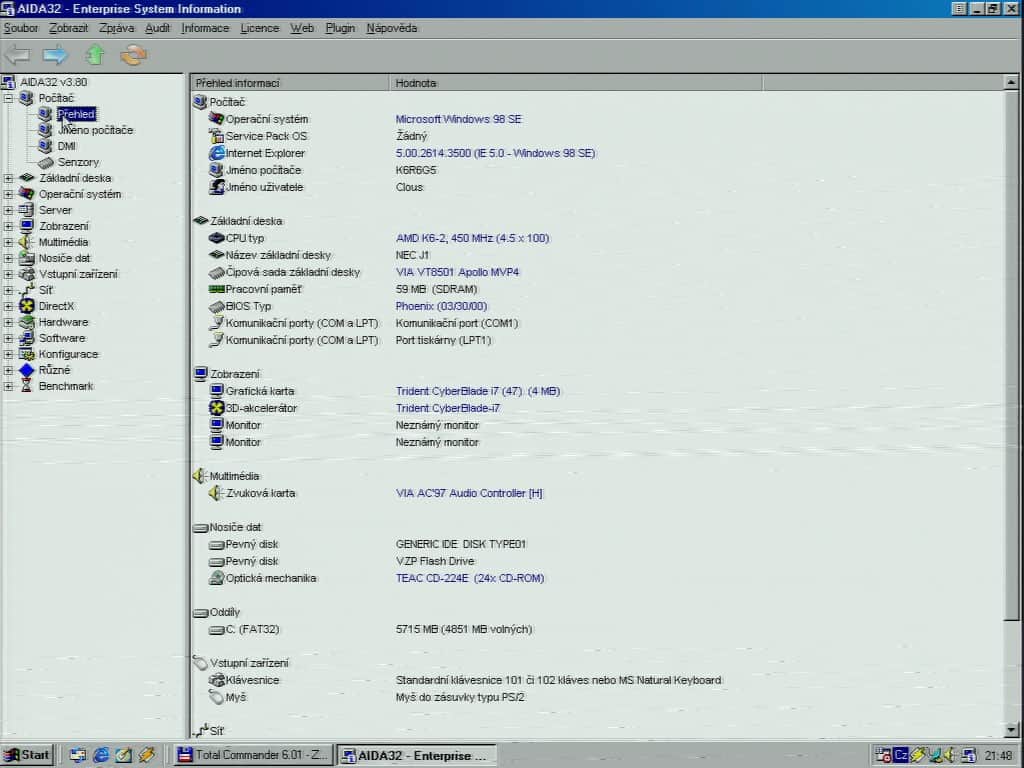Switch to Total Commander taskbar button

coord(253,755)
